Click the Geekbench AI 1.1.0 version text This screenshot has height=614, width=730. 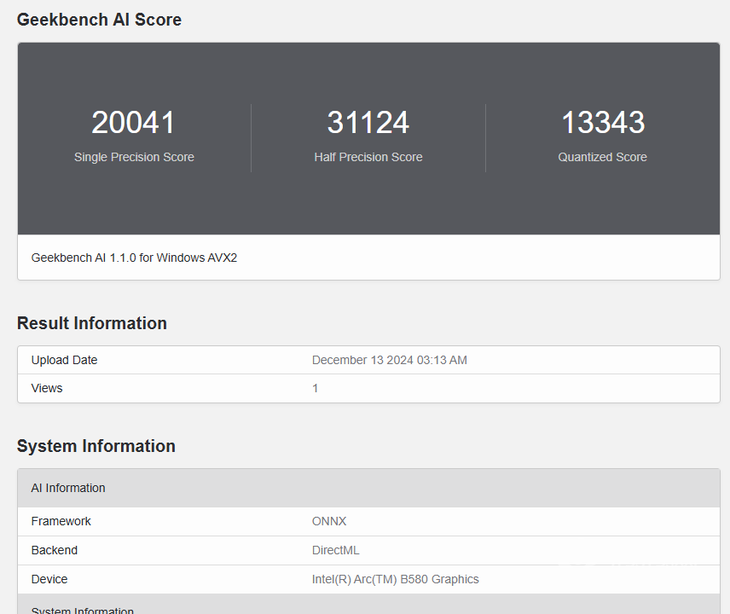point(134,257)
